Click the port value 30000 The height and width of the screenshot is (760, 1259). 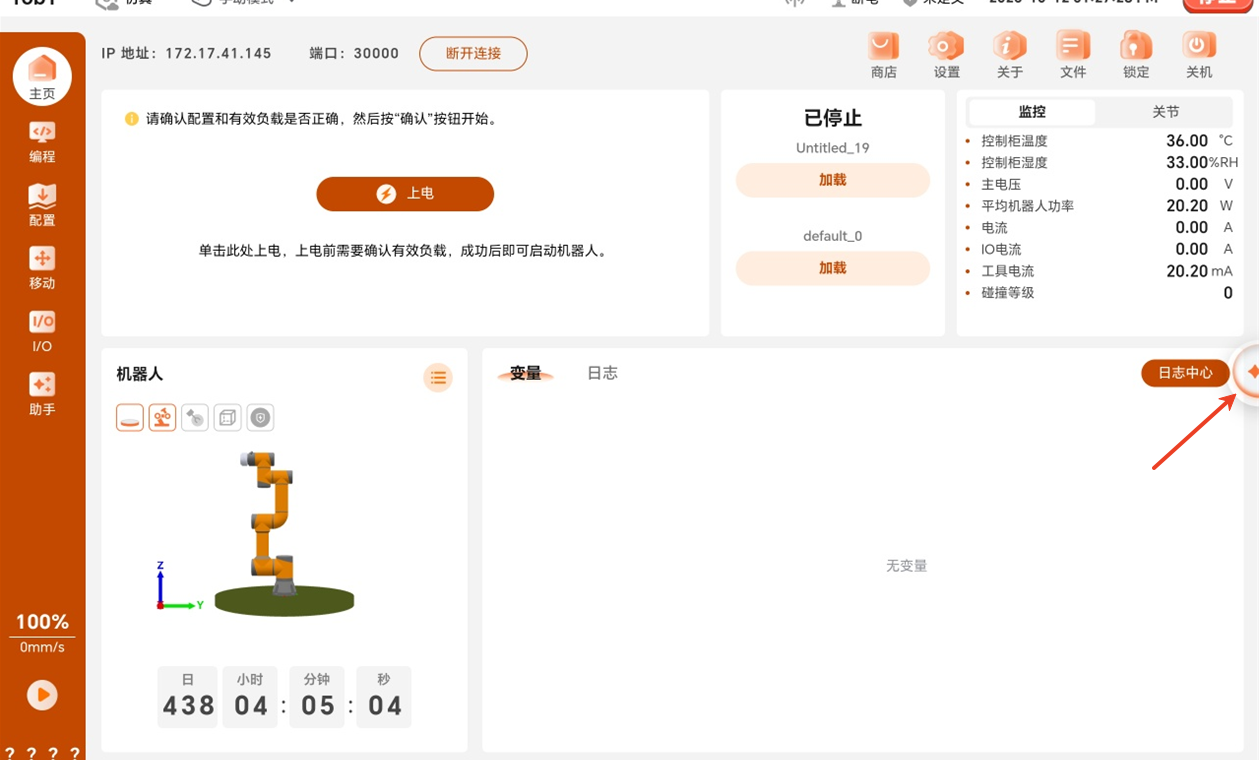[376, 54]
